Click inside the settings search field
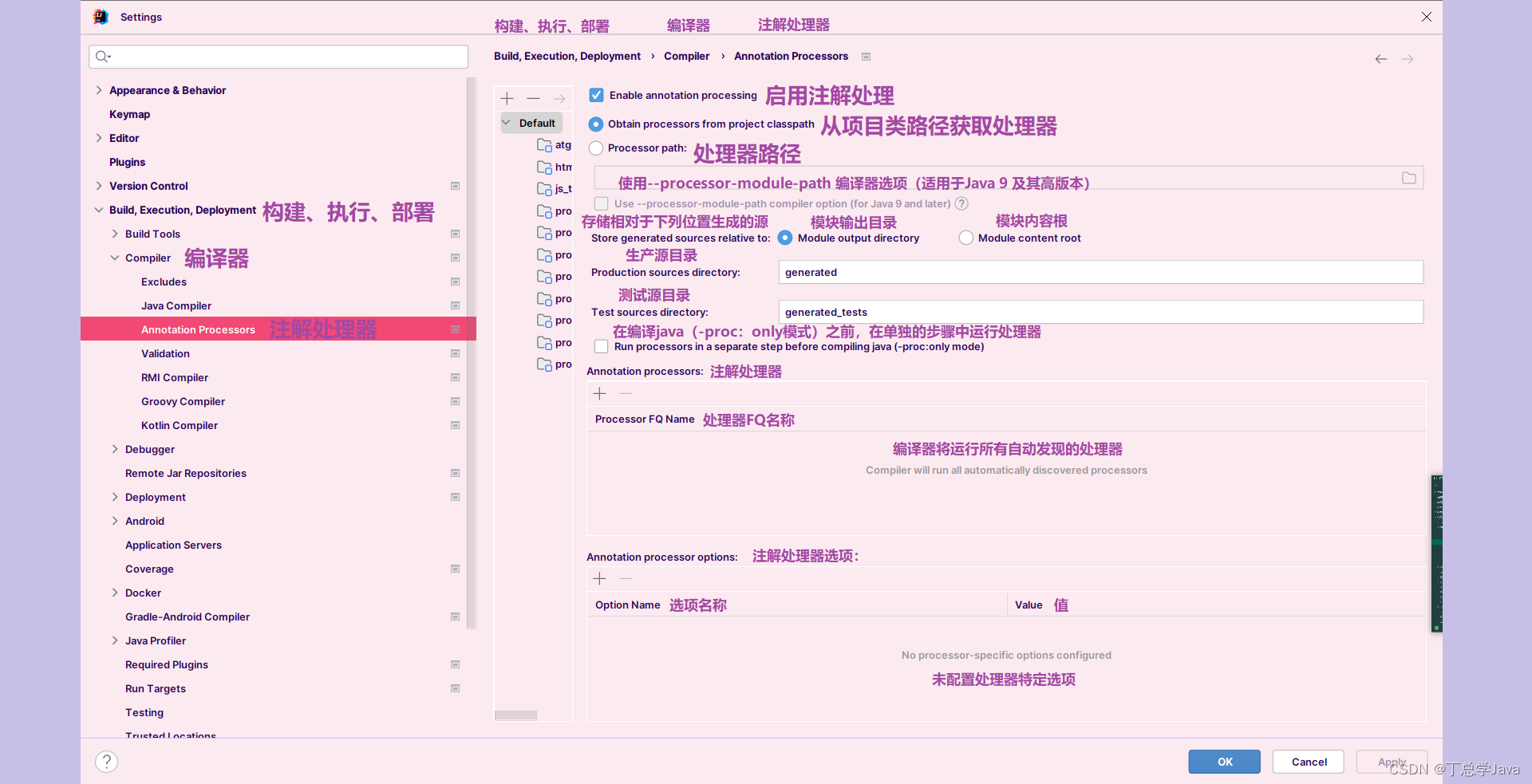The height and width of the screenshot is (784, 1532). [x=278, y=56]
